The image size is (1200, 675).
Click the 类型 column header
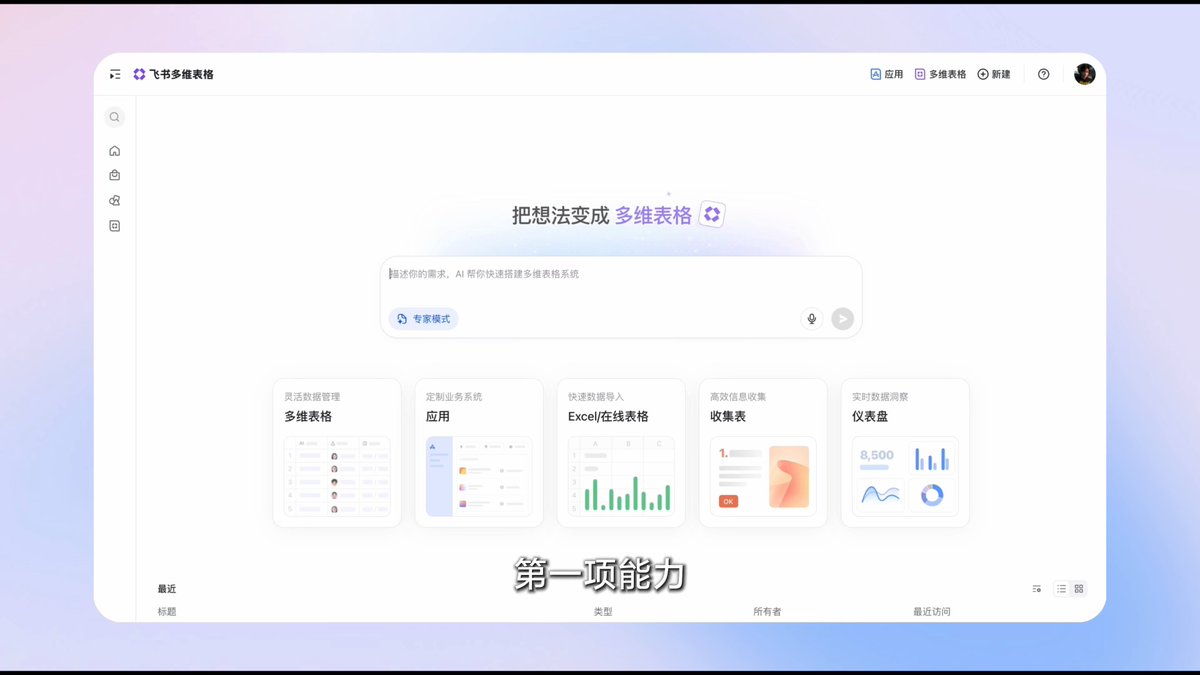pos(603,611)
